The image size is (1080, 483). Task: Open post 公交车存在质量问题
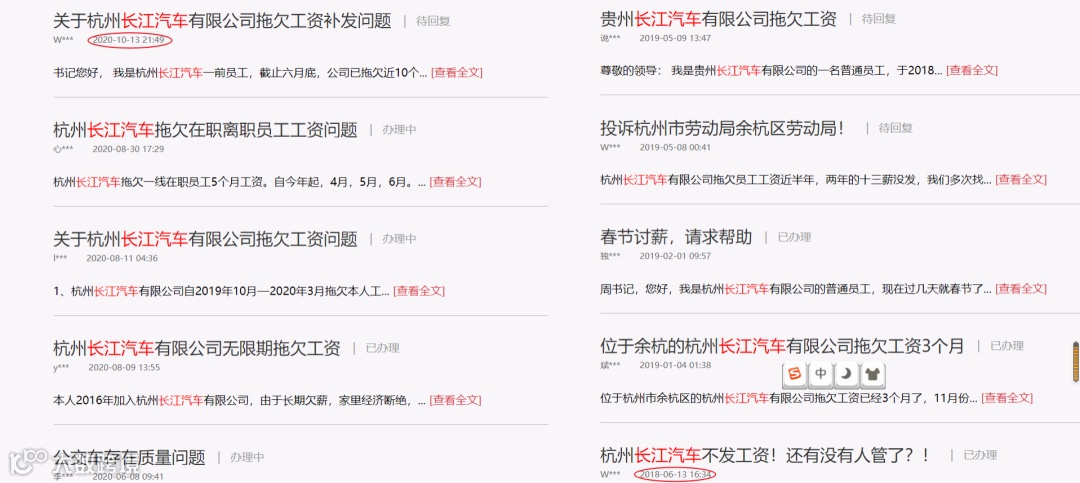pos(129,457)
